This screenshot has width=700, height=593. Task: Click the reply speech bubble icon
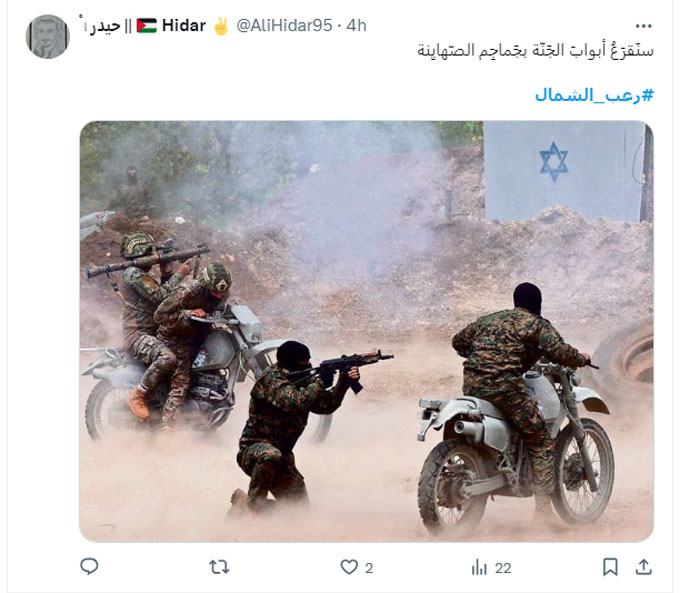tap(89, 566)
